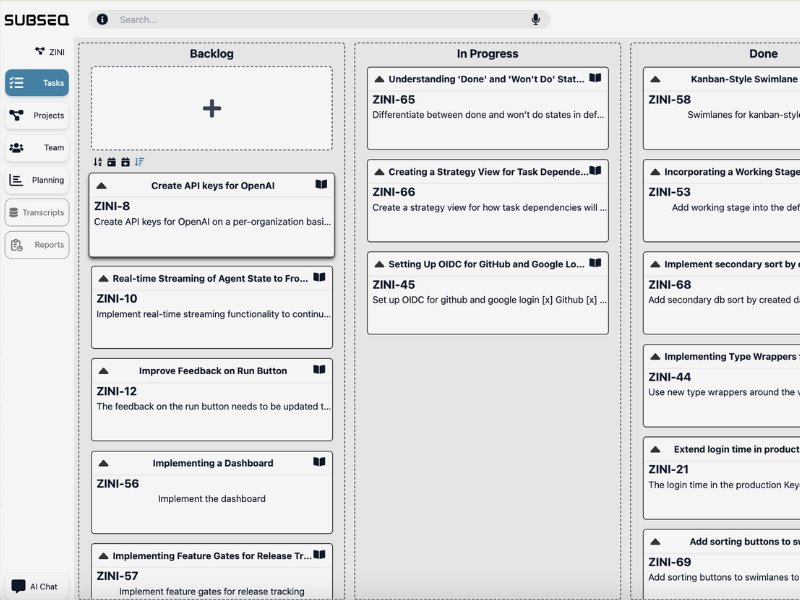
Task: Select the ZINI project label in sidebar
Action: click(x=50, y=52)
